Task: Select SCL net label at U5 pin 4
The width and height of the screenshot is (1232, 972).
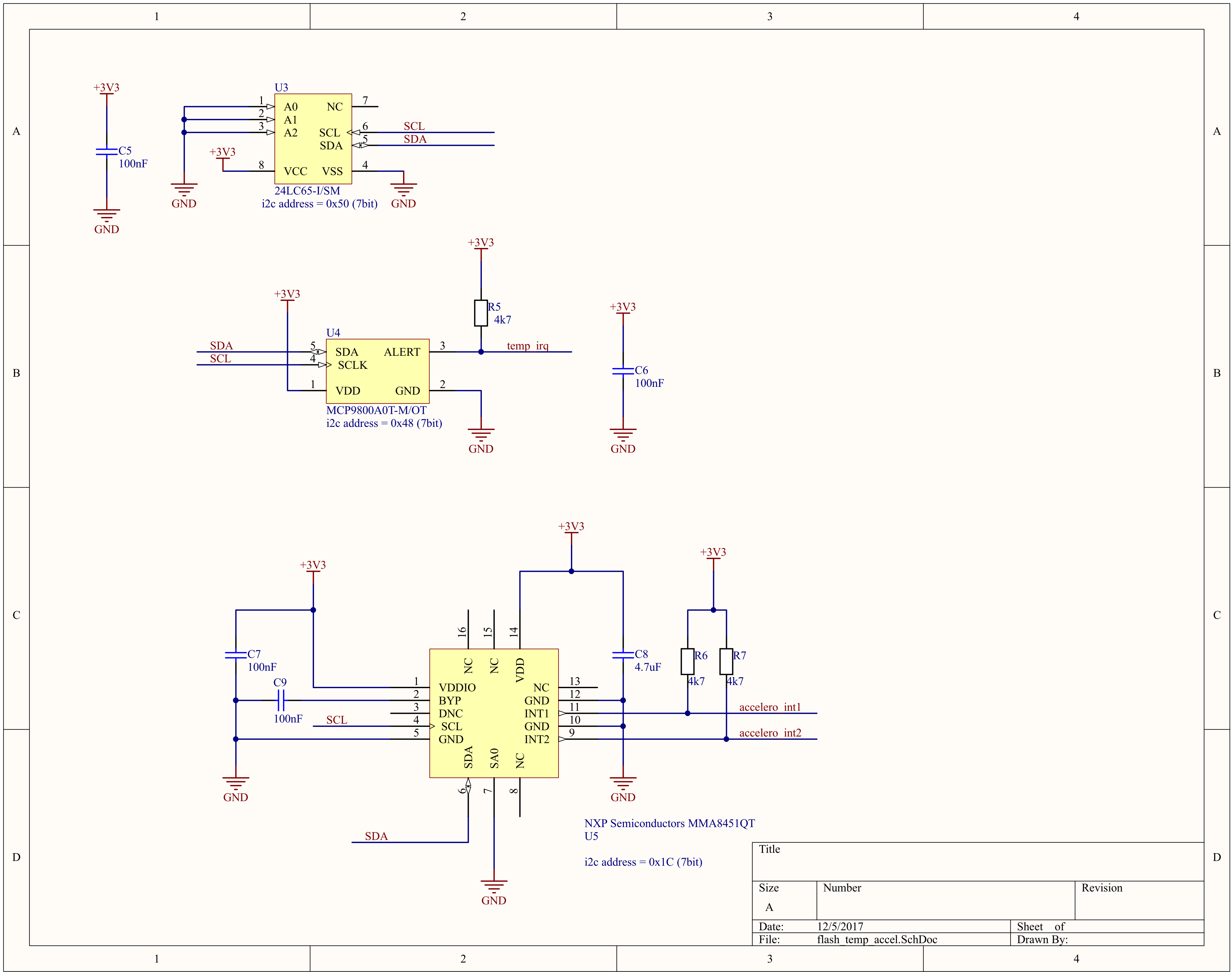Action: tap(336, 720)
